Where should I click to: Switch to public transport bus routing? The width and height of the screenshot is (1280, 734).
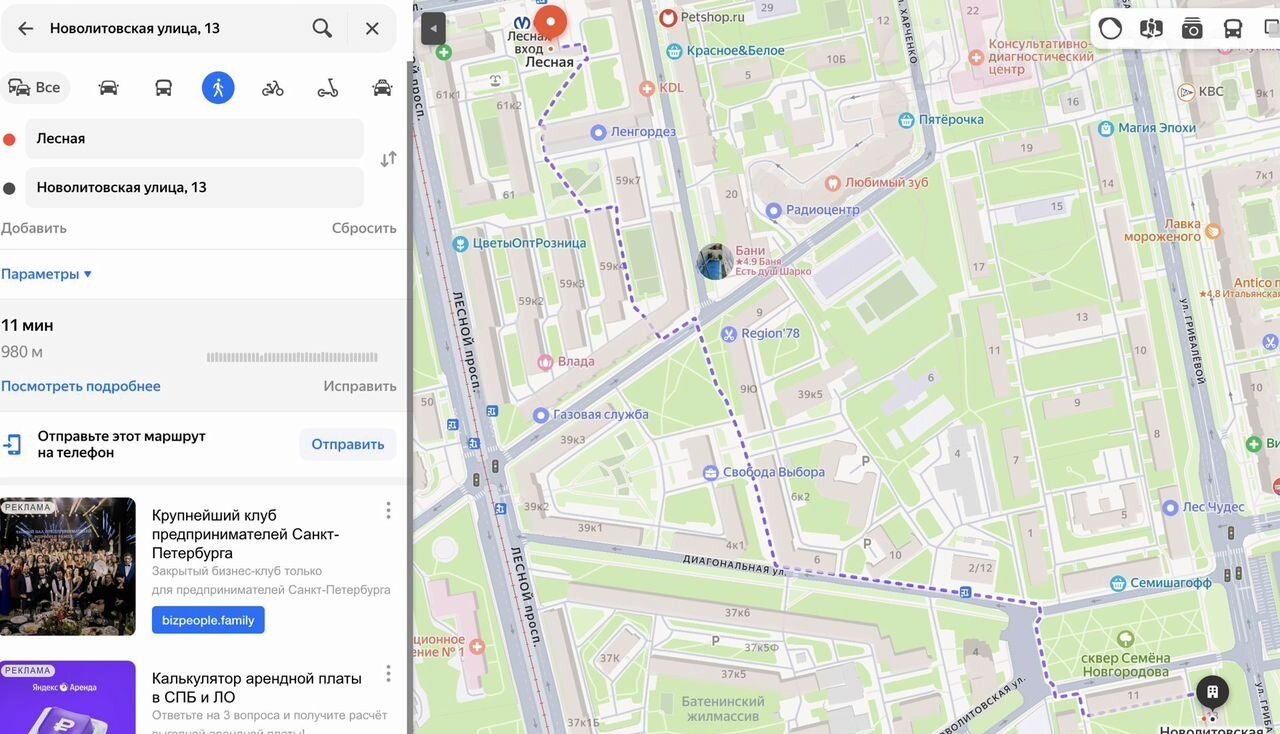[x=163, y=88]
